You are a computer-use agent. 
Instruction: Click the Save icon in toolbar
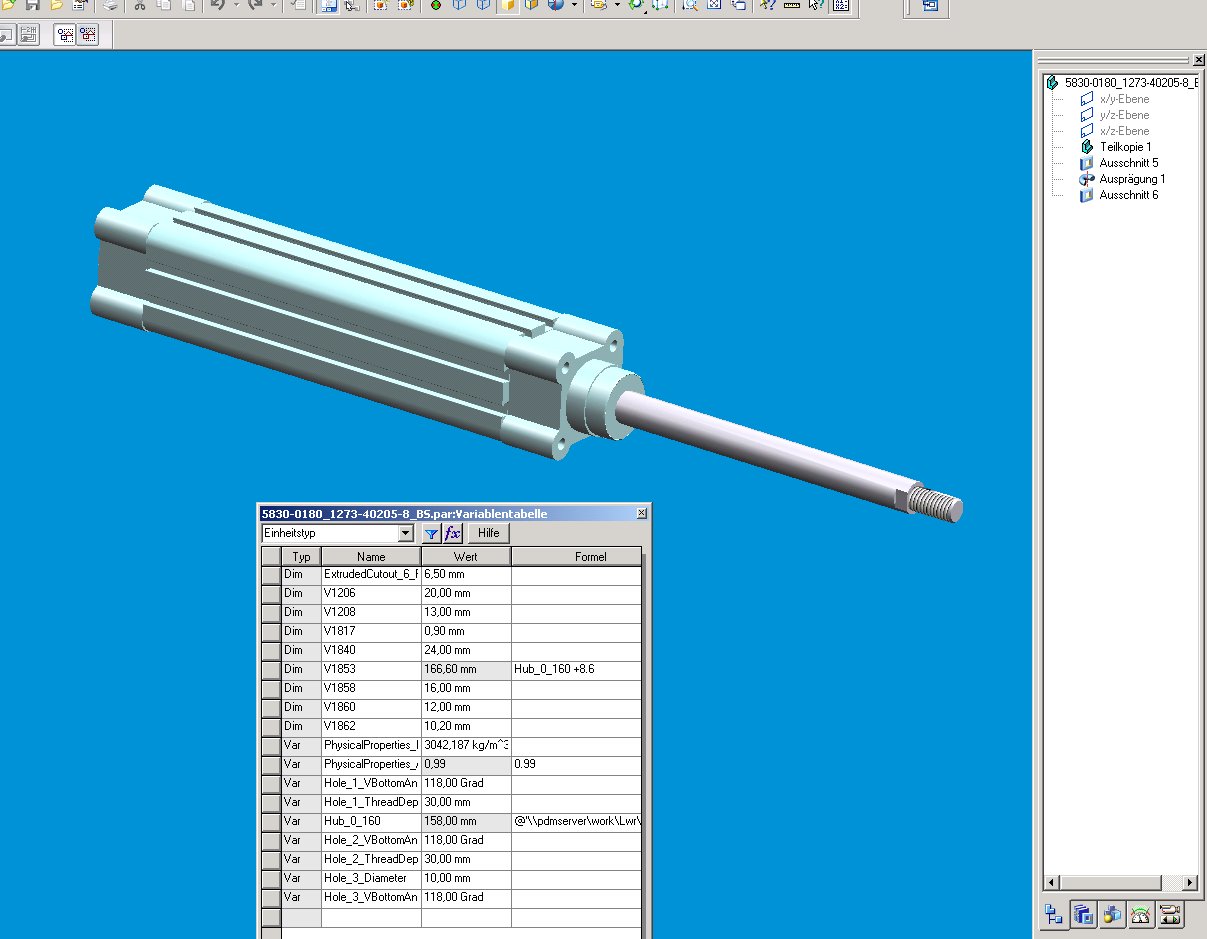(x=33, y=5)
